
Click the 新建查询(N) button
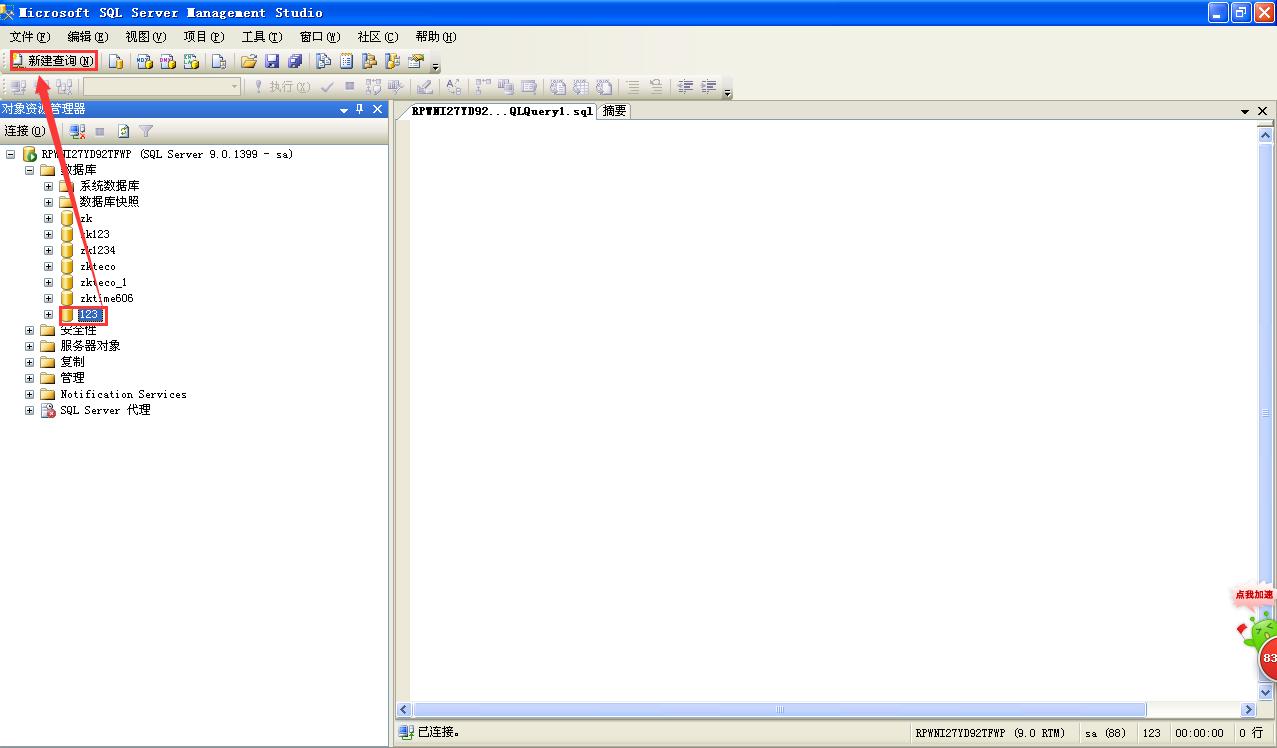click(53, 61)
